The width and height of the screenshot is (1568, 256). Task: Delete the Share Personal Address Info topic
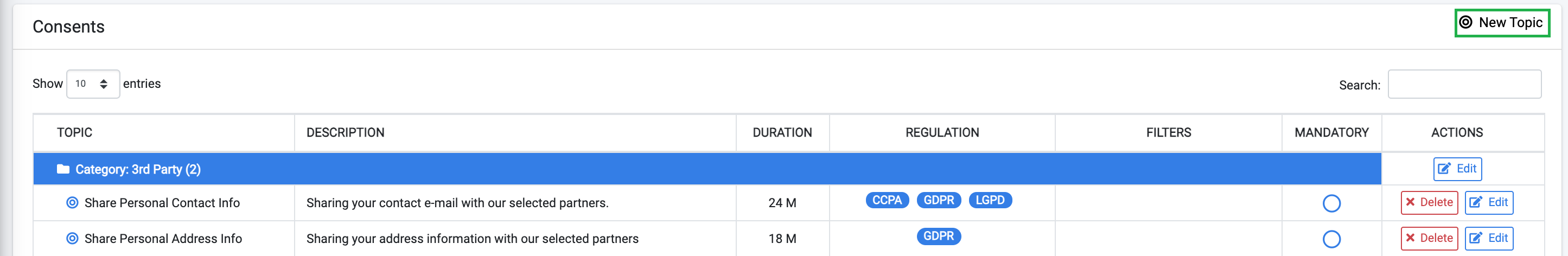(1429, 238)
